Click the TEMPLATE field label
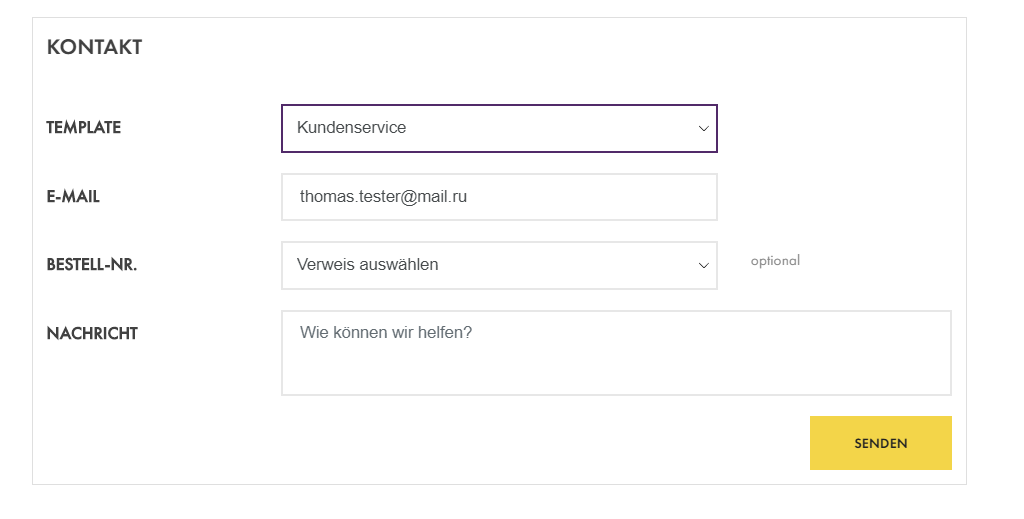This screenshot has height=519, width=1024. coord(83,128)
